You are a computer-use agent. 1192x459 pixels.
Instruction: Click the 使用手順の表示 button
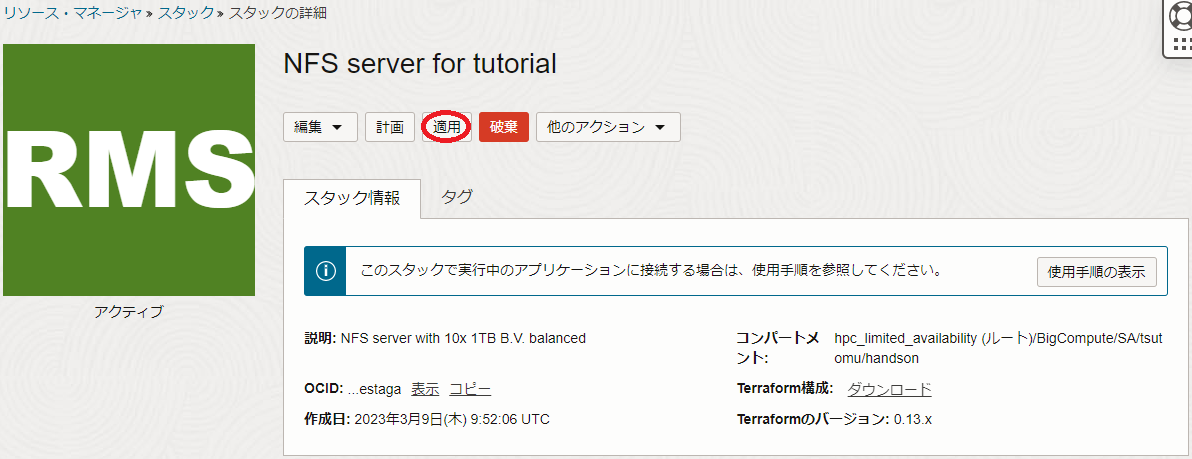coord(1096,271)
